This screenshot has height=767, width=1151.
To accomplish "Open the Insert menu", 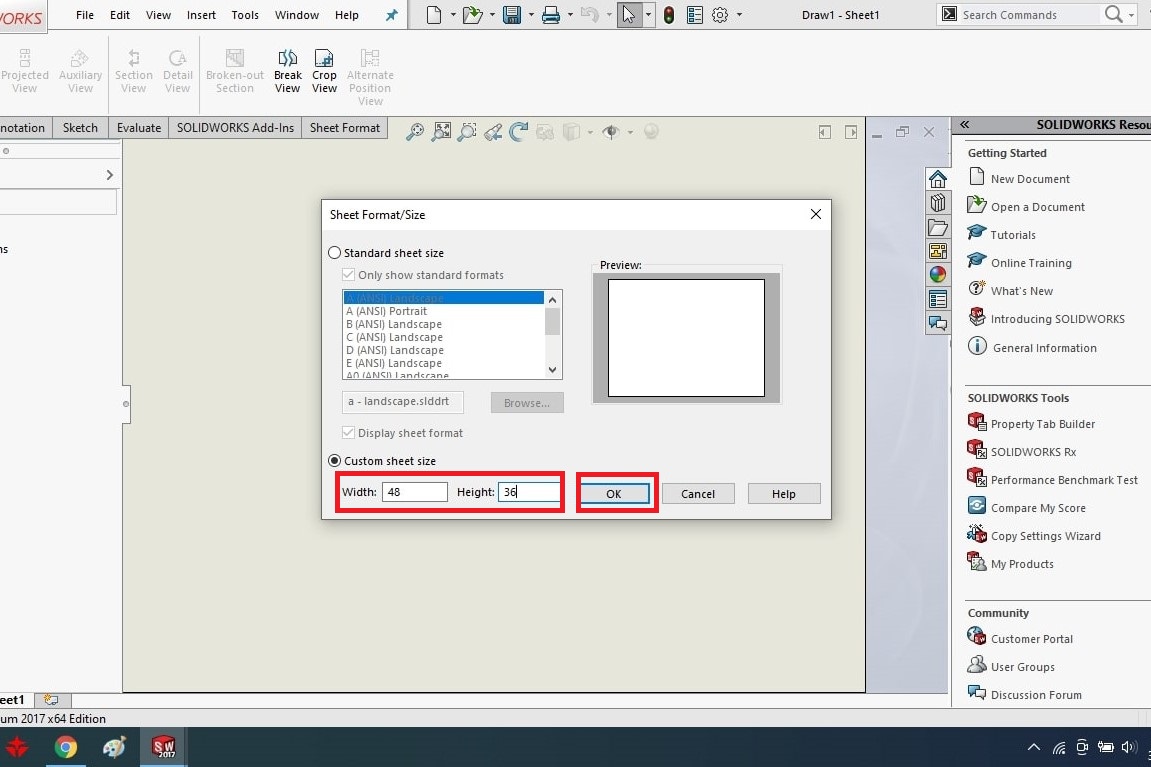I will (x=201, y=15).
